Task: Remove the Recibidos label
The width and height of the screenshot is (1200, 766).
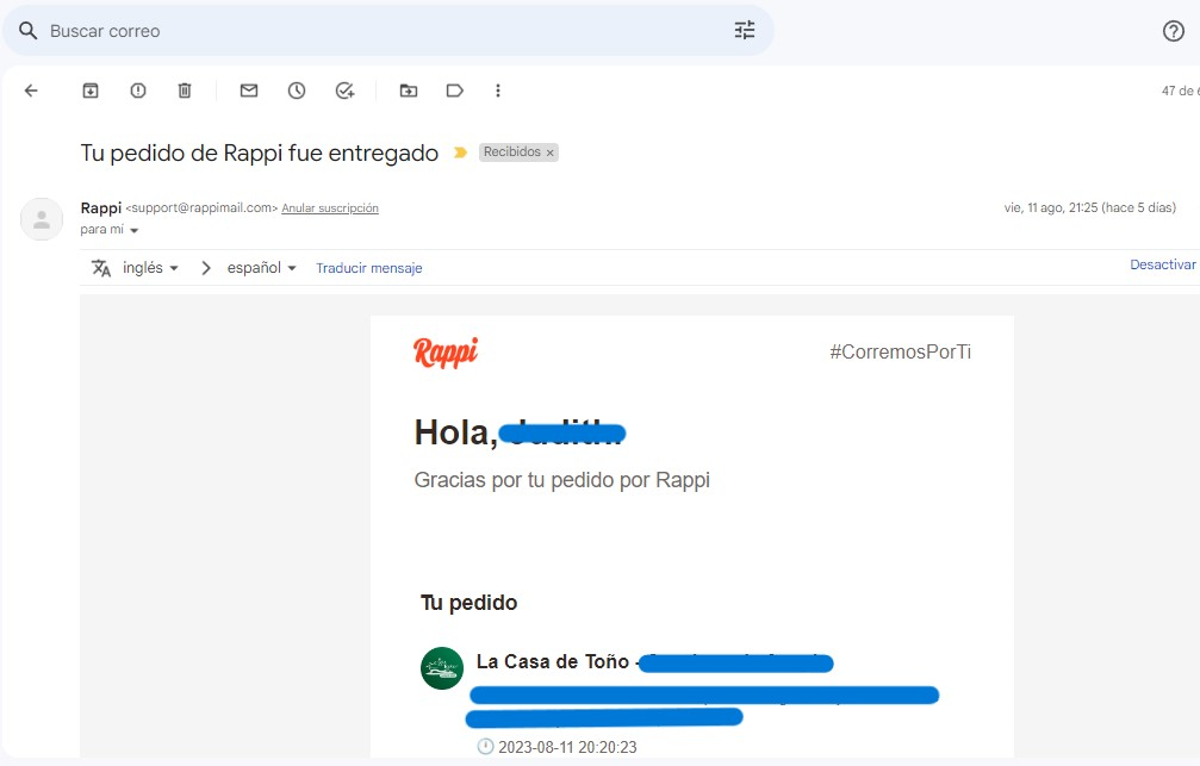Action: [550, 153]
